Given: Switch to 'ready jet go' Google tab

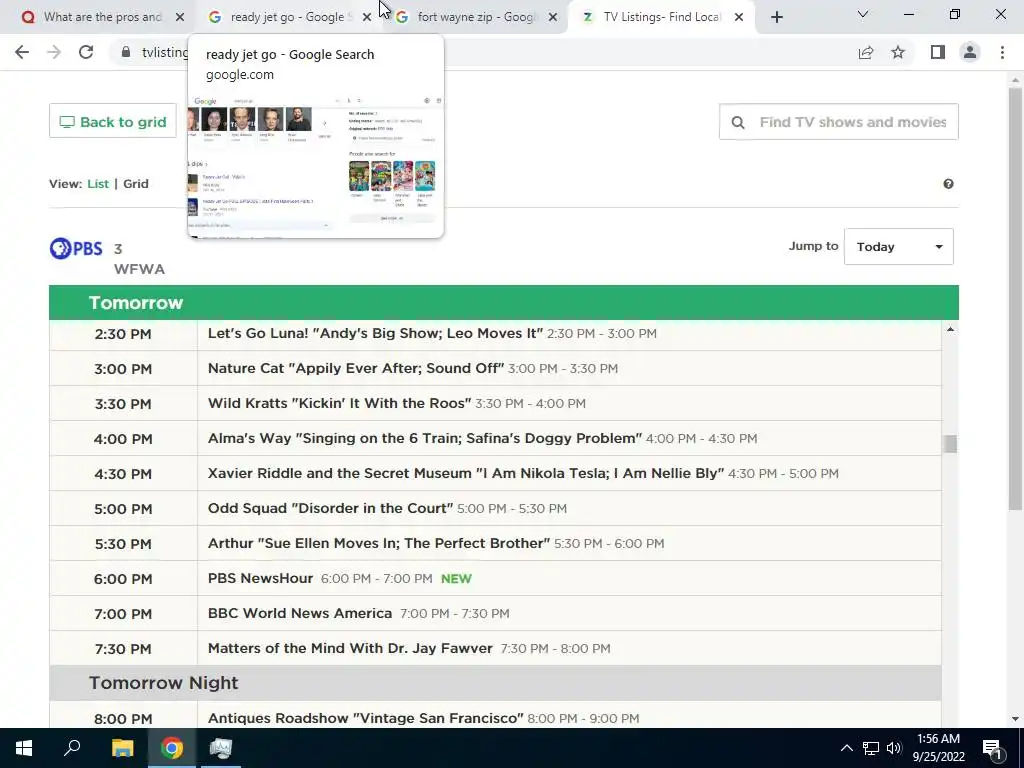Looking at the screenshot, I should (287, 17).
